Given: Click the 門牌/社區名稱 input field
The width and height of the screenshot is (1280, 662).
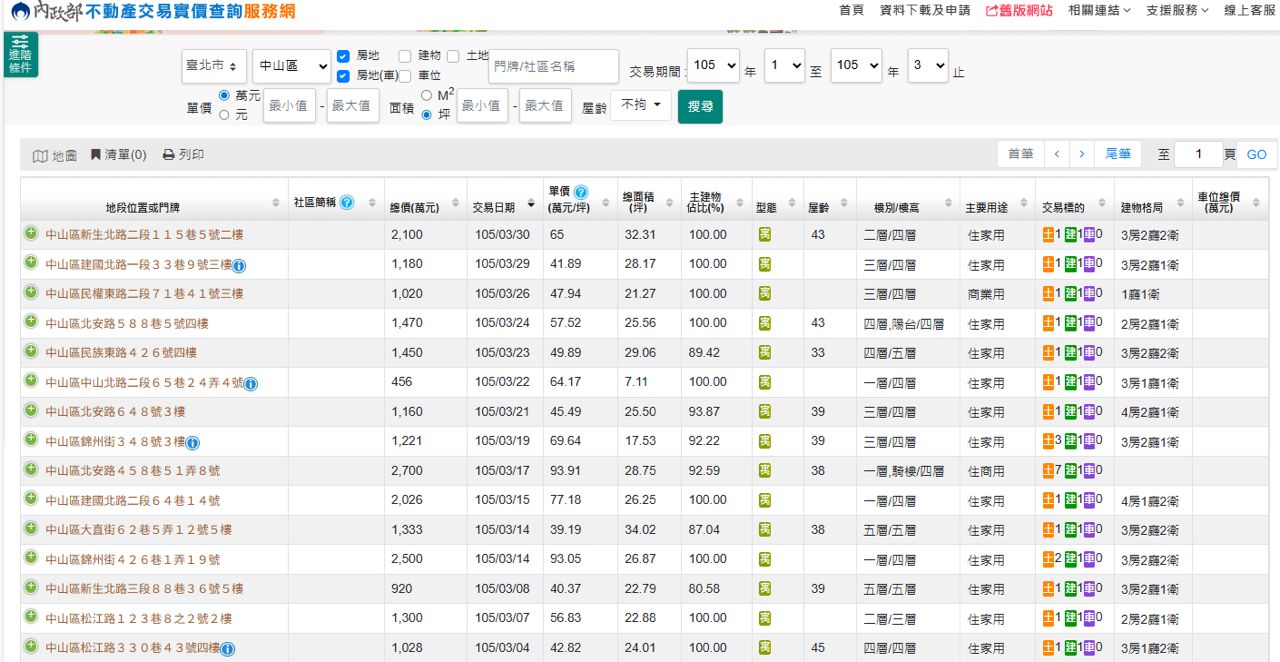Looking at the screenshot, I should (553, 66).
